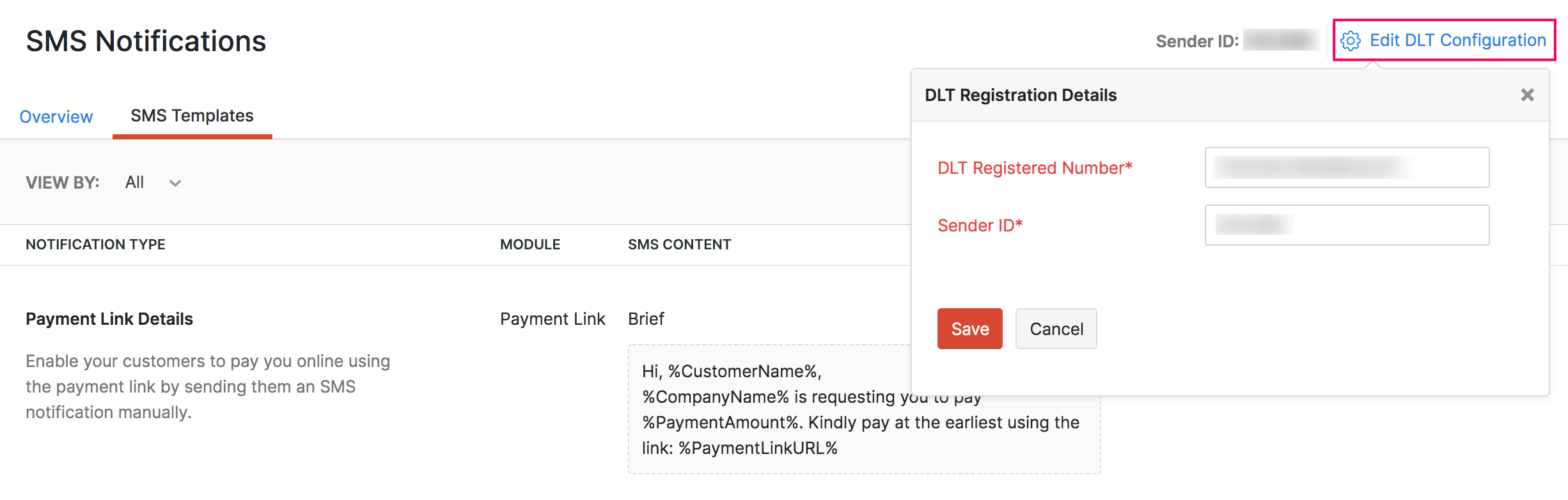The height and width of the screenshot is (500, 1568).
Task: Open the All filter options
Action: [134, 182]
